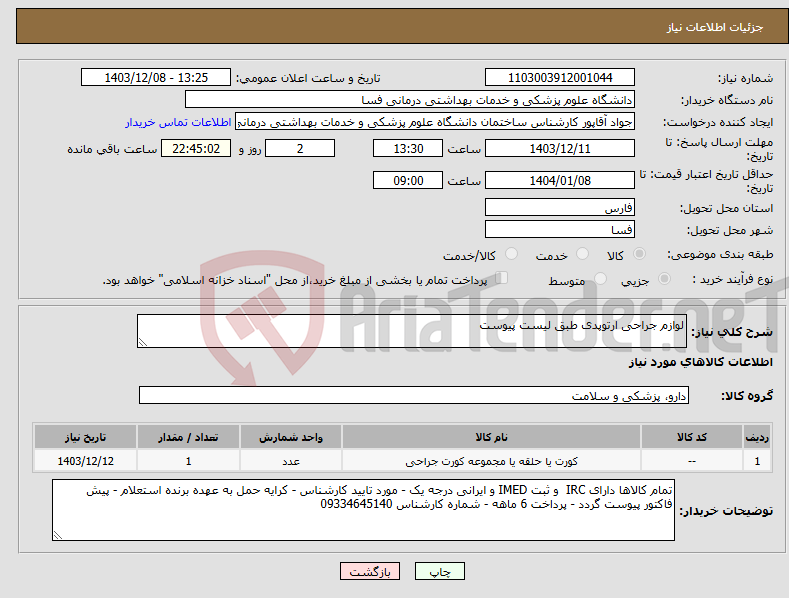789x598 pixels.
Task: Click the تاریخ نیاز column header
Action: [86, 437]
